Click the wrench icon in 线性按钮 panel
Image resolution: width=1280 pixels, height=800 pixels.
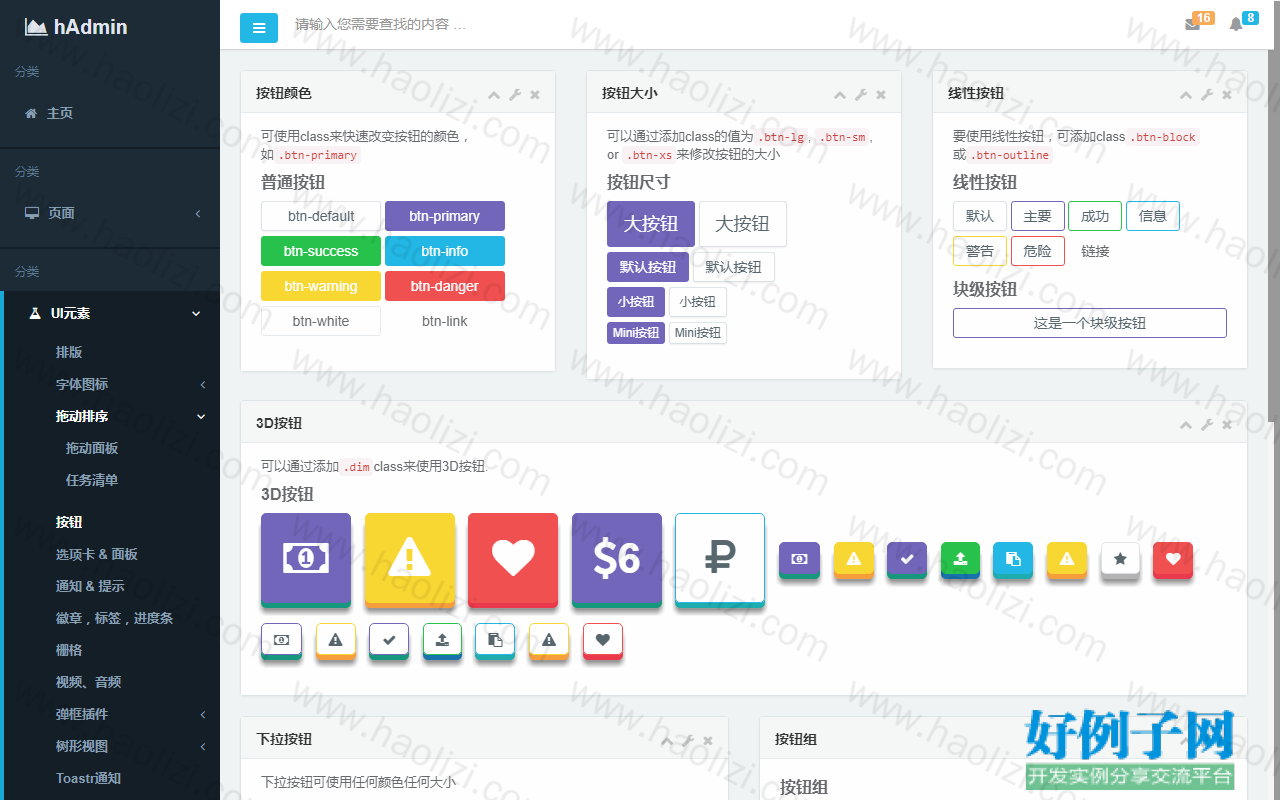point(1207,94)
